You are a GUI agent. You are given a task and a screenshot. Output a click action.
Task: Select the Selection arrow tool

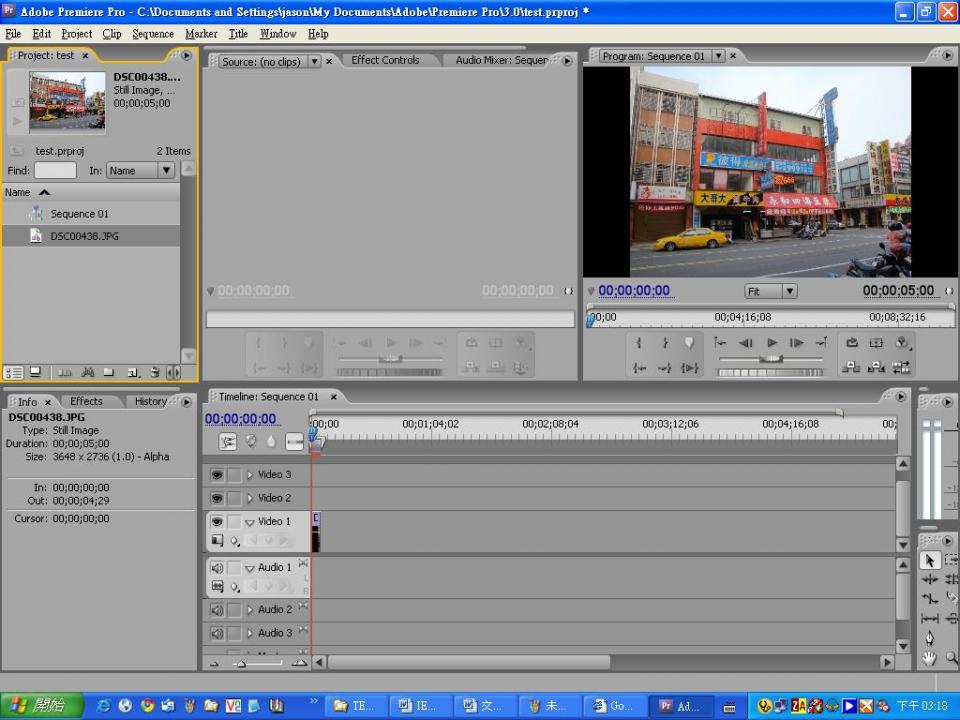tap(929, 561)
